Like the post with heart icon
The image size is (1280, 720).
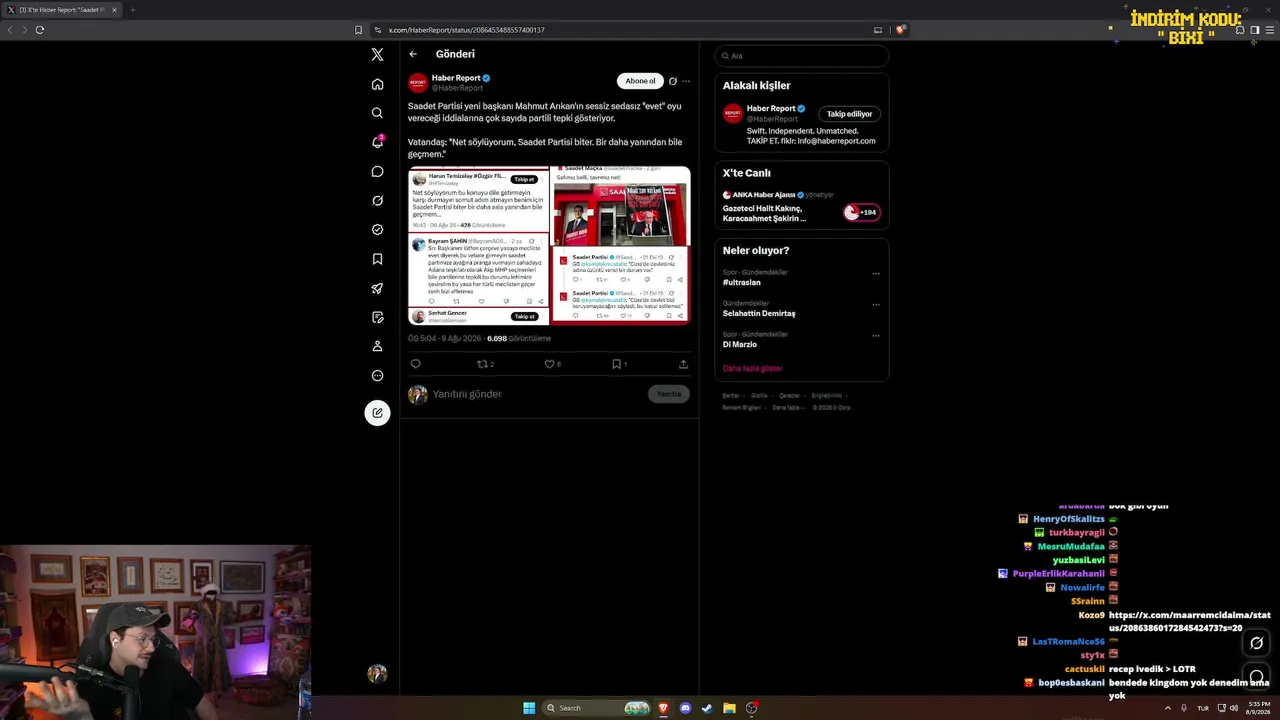(x=549, y=364)
